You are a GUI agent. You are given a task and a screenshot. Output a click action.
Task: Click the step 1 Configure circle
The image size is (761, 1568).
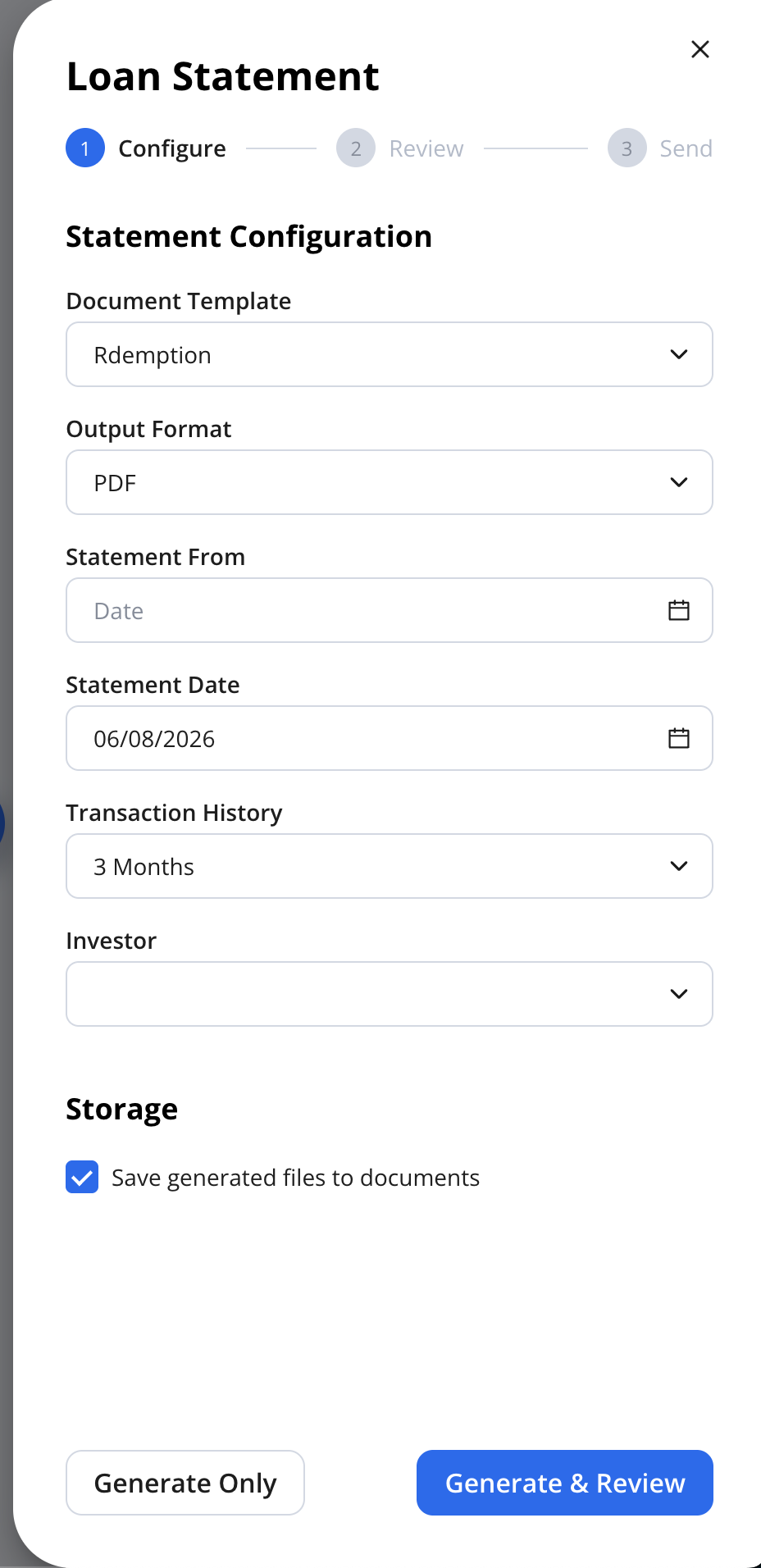(85, 148)
